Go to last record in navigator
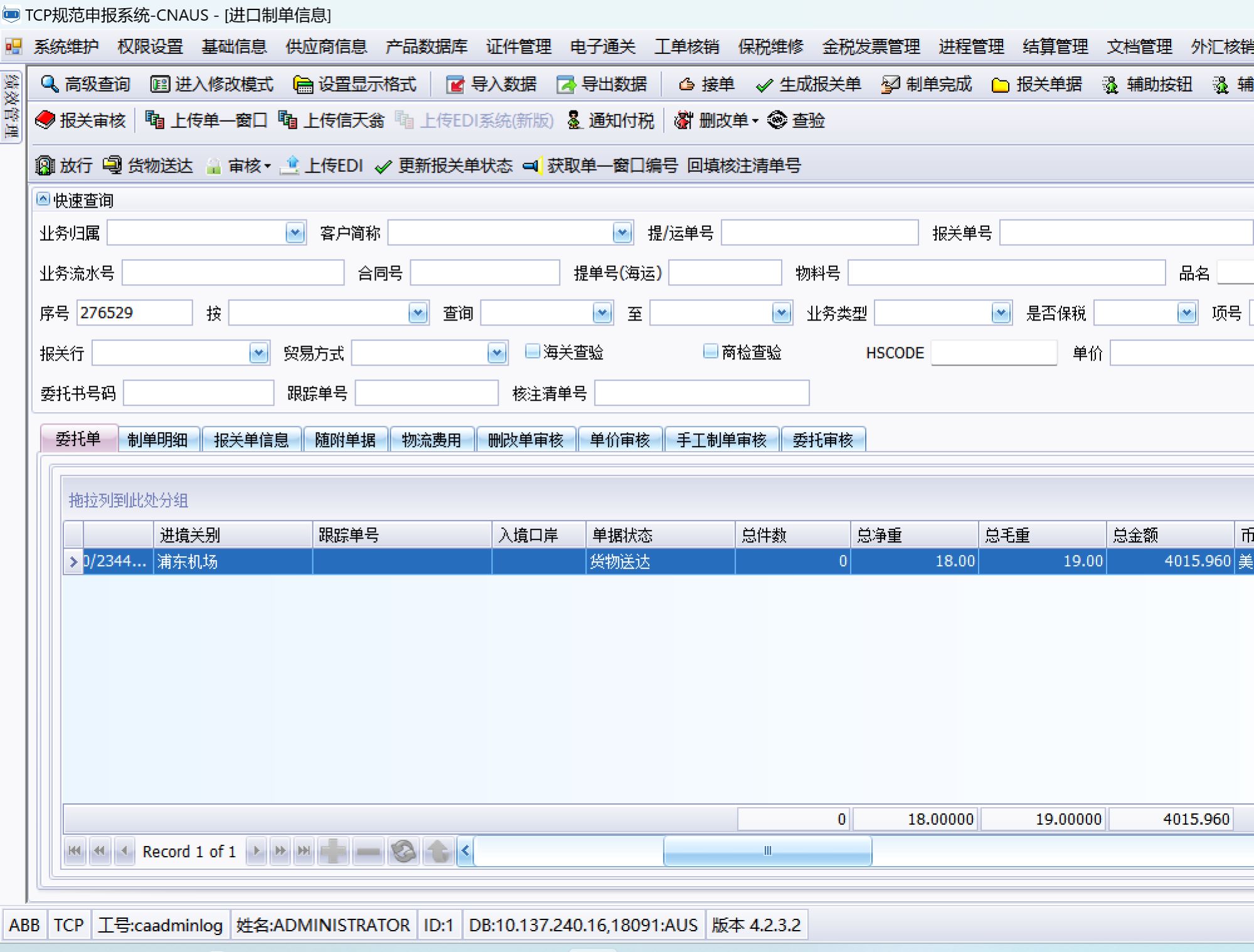 coord(304,851)
